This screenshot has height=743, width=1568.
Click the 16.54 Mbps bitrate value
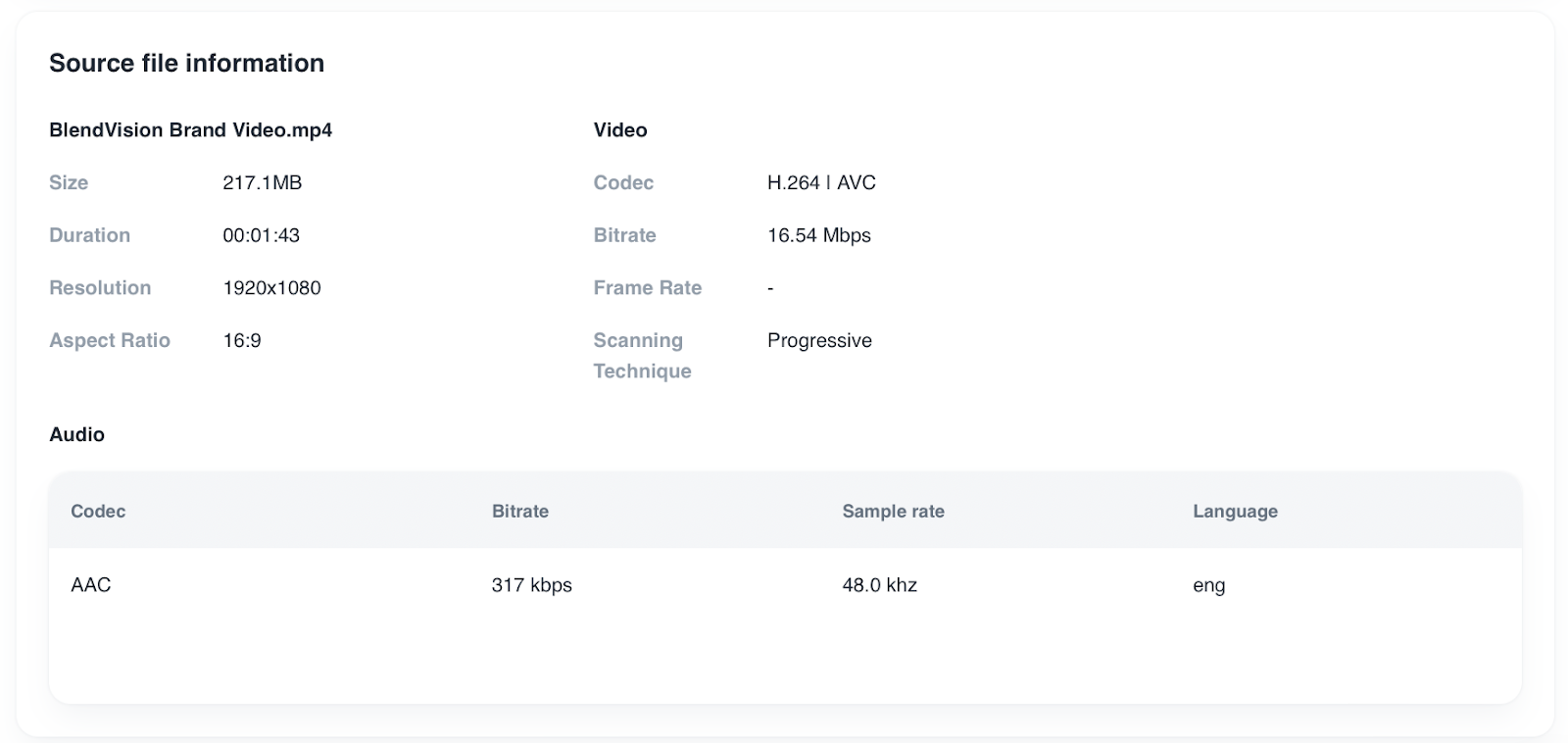pos(818,235)
